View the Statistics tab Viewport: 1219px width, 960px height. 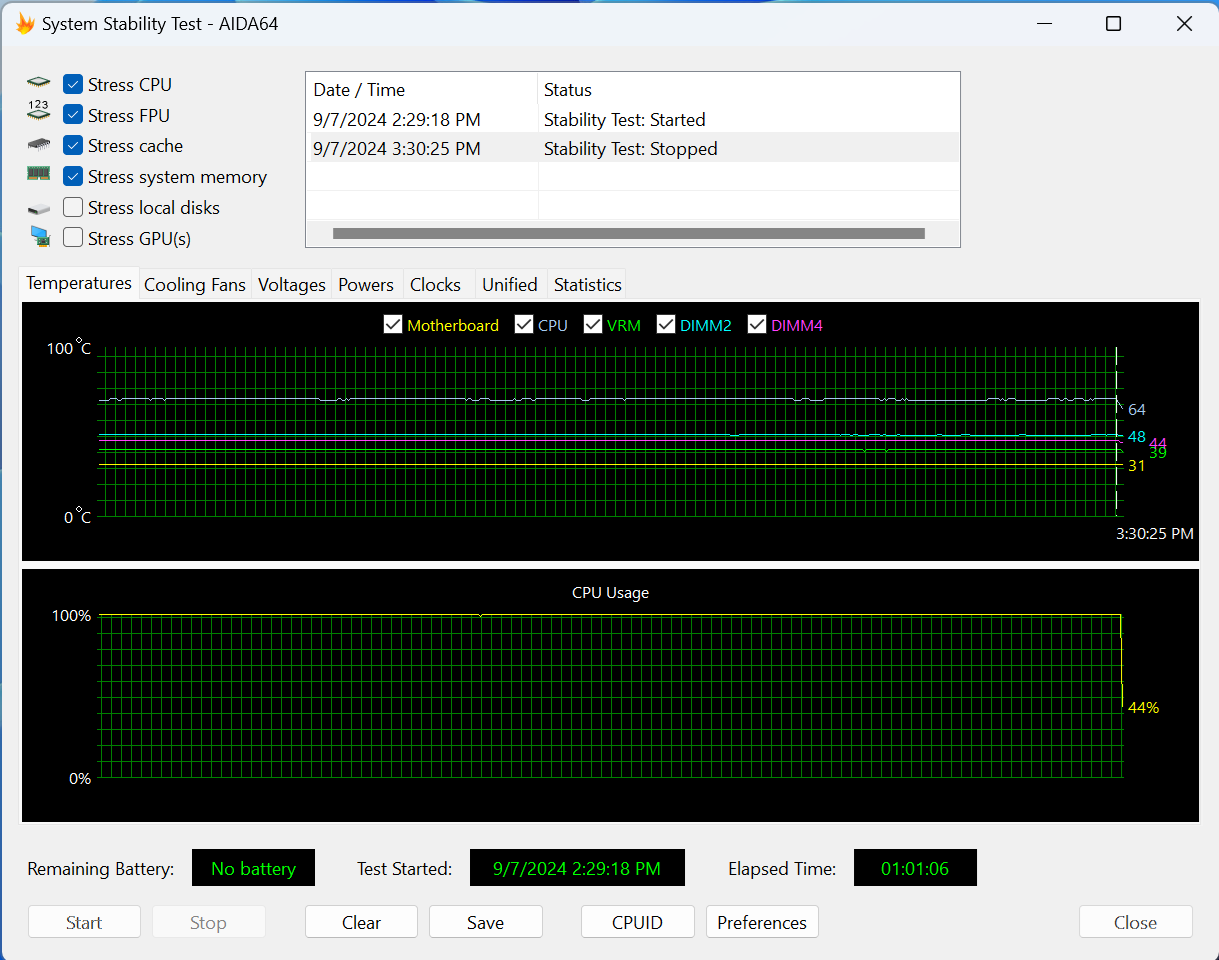tap(587, 285)
